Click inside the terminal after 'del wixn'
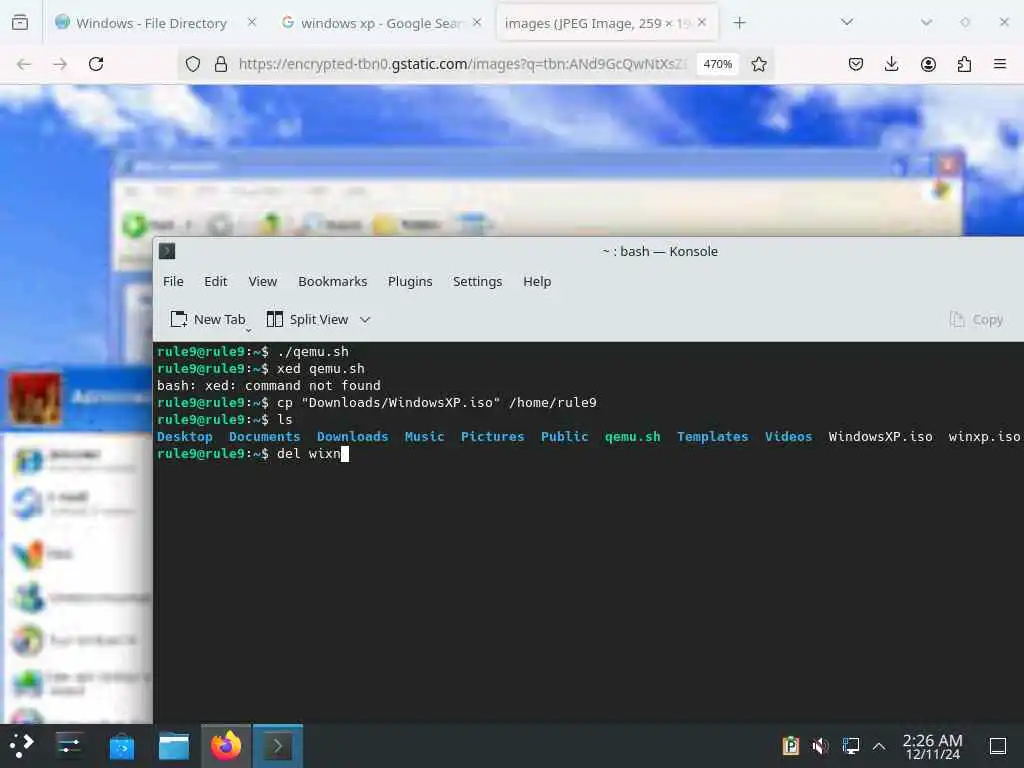The width and height of the screenshot is (1024, 768). [345, 453]
